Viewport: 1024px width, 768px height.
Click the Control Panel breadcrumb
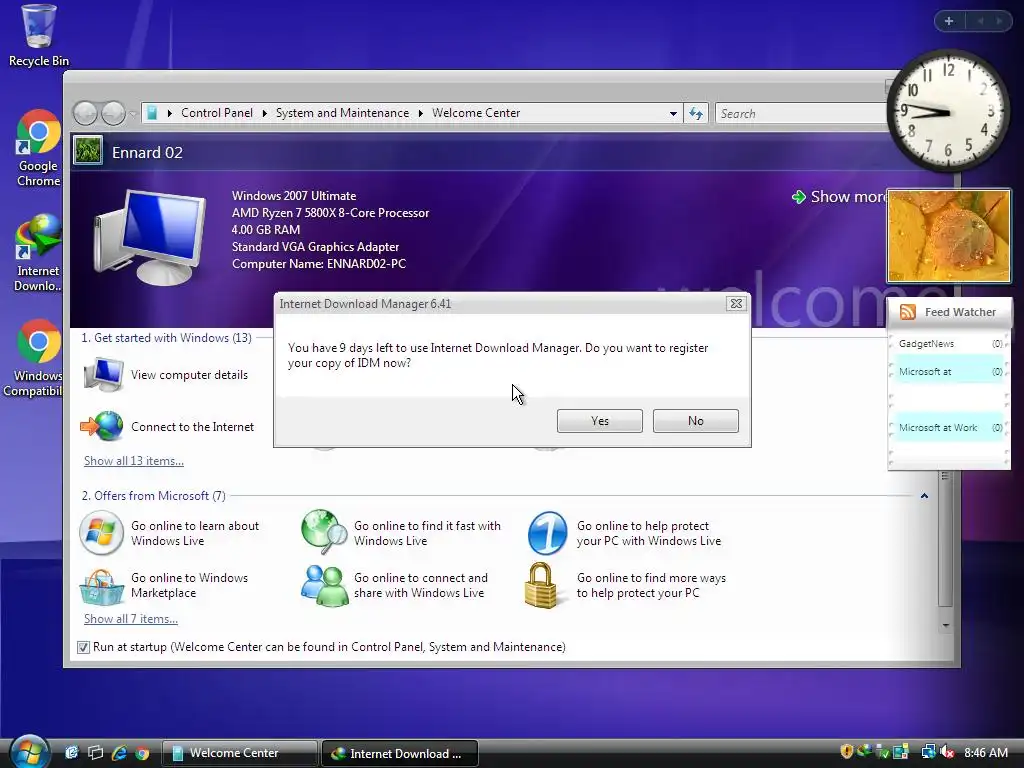coord(217,113)
